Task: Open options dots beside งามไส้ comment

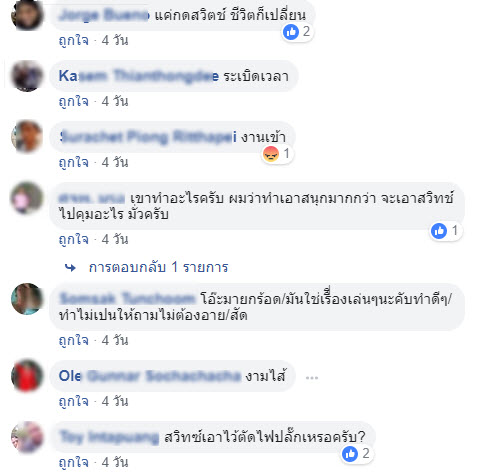Action: pos(312,378)
